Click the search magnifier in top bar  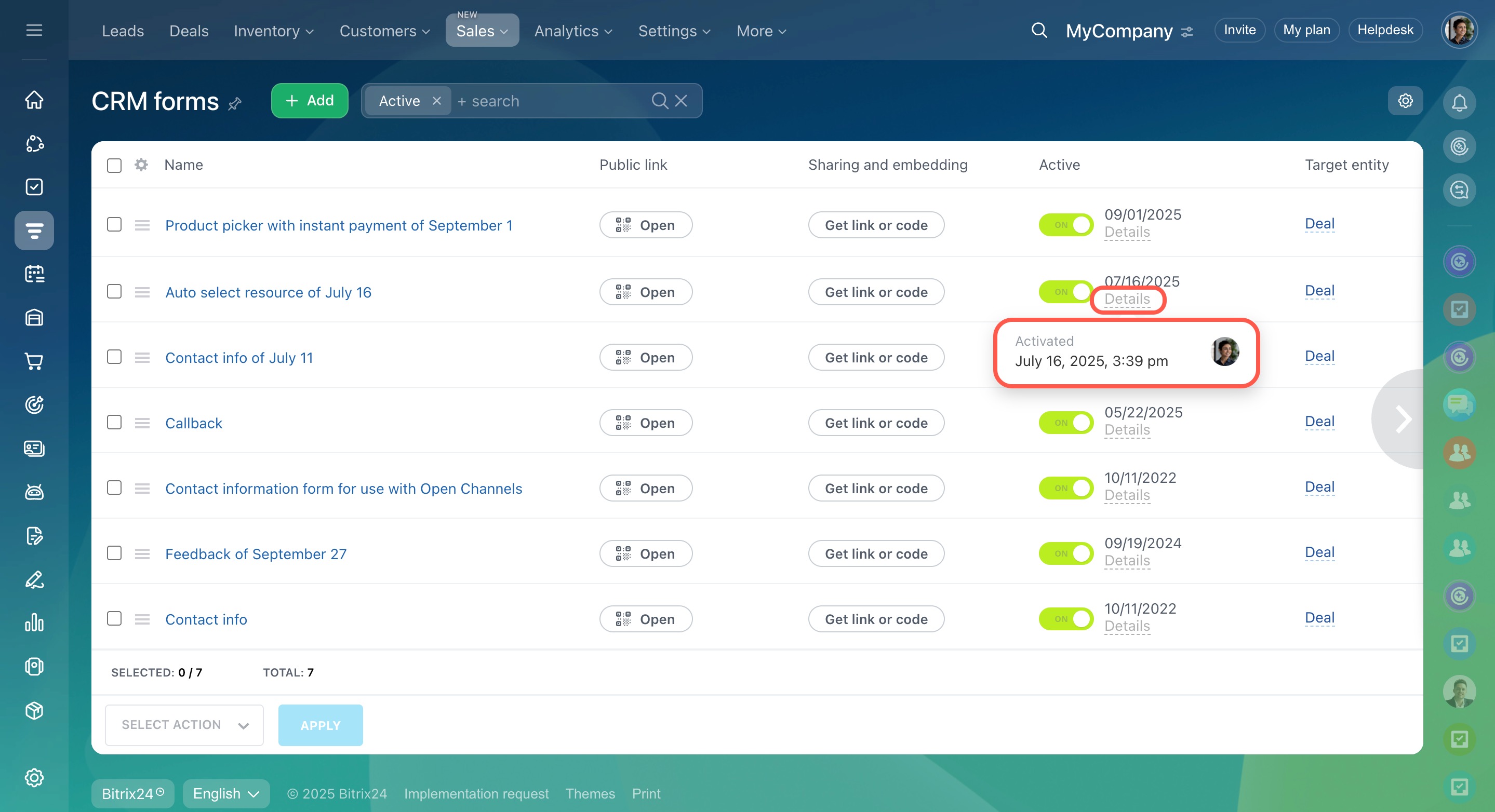[x=1039, y=30]
